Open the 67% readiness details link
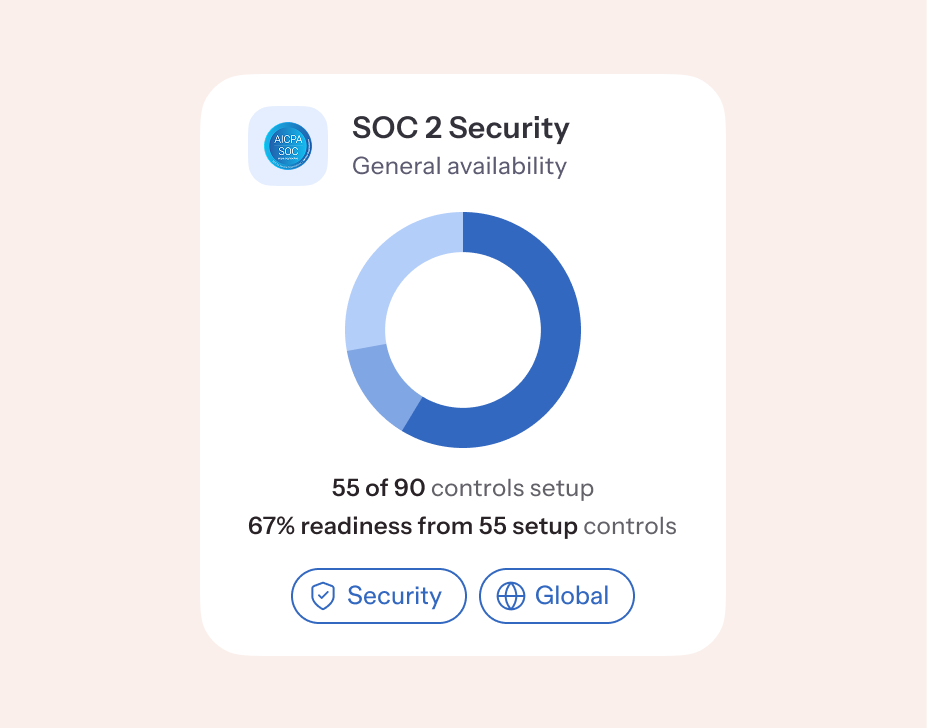 pyautogui.click(x=462, y=525)
